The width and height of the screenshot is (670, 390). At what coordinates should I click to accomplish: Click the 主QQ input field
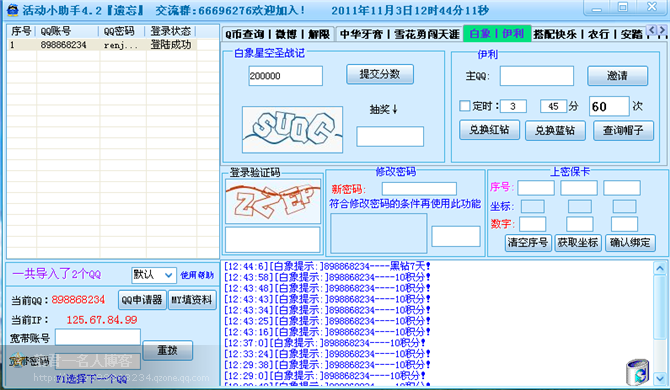click(537, 76)
